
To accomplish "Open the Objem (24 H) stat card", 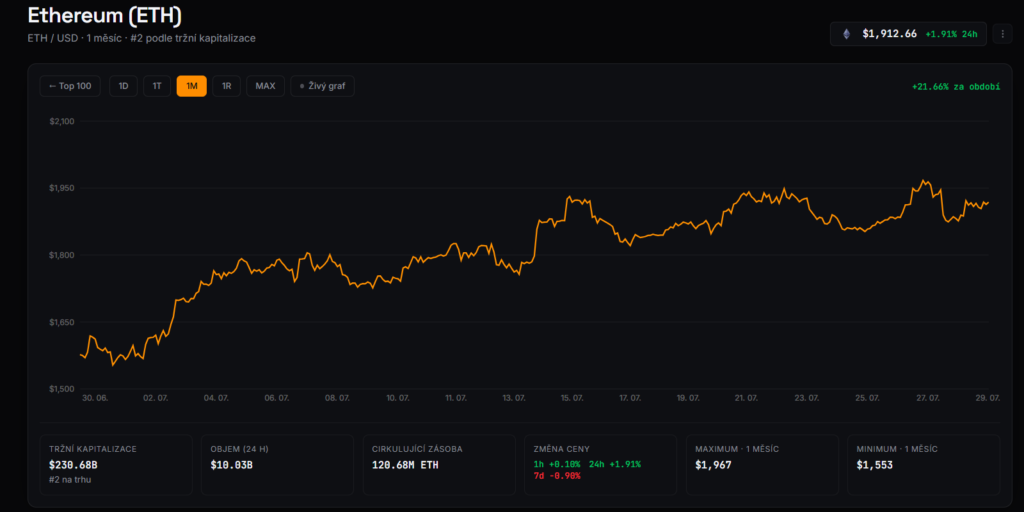I will click(278, 464).
